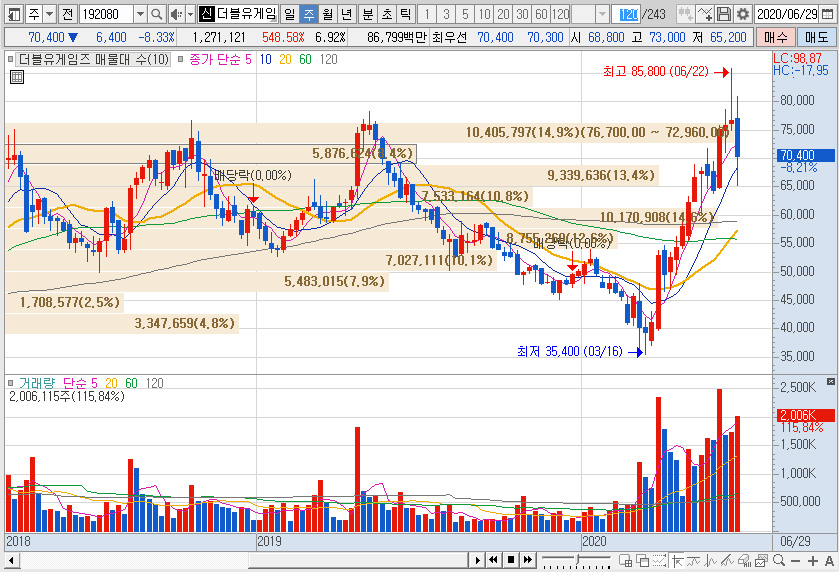839x572 pixels.
Task: Switch chart to yearly 년 period
Action: point(346,14)
